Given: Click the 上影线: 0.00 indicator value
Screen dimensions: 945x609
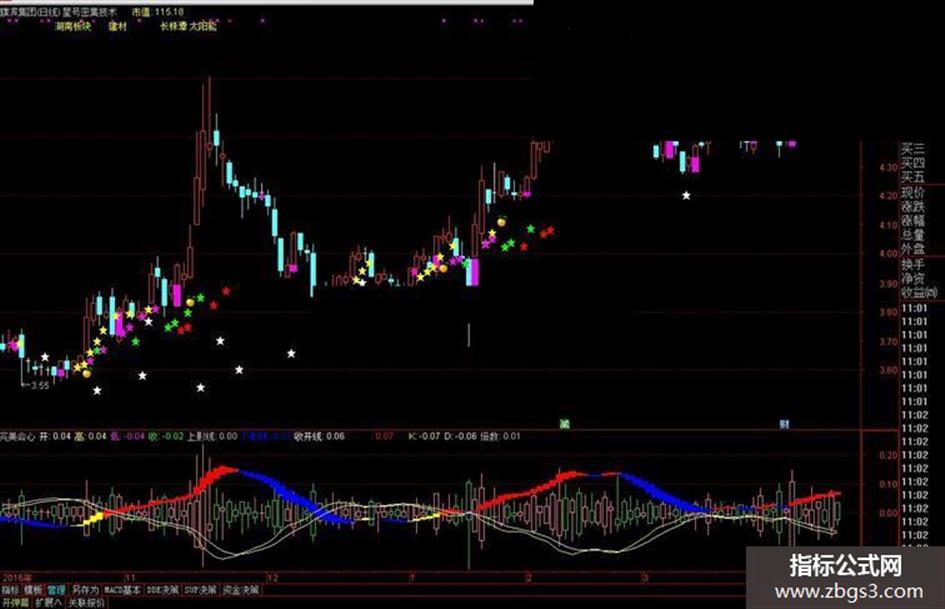Looking at the screenshot, I should pyautogui.click(x=212, y=436).
